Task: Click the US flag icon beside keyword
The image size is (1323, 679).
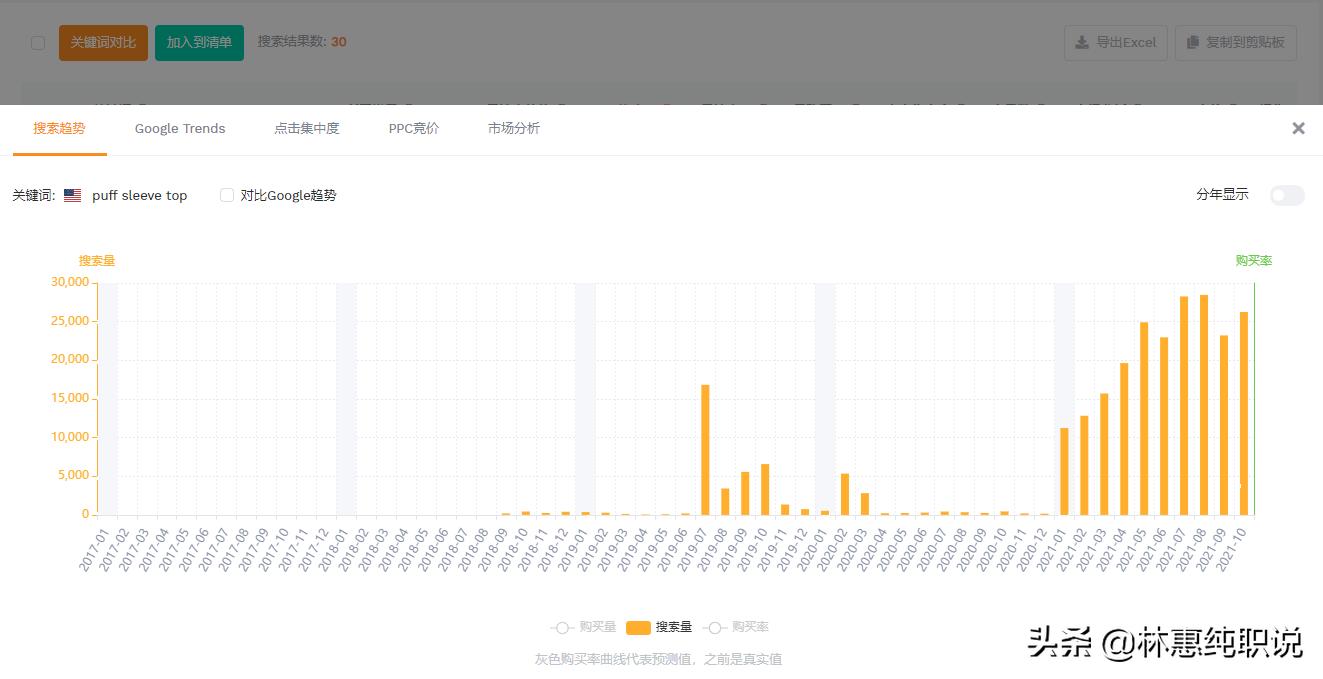Action: point(72,196)
